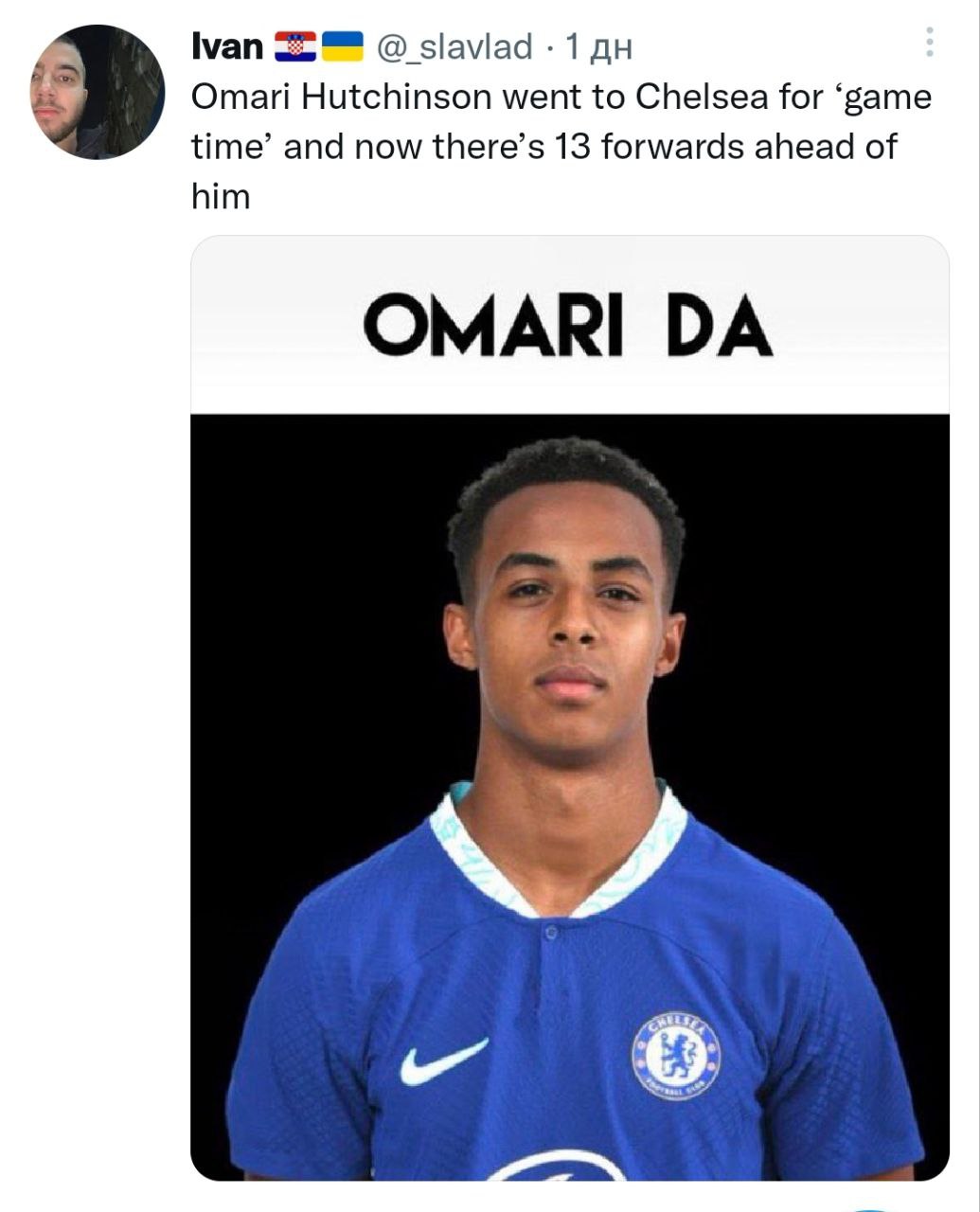Open the tweet's three-dot more options menu
This screenshot has height=1212, width=980.
coord(930,43)
